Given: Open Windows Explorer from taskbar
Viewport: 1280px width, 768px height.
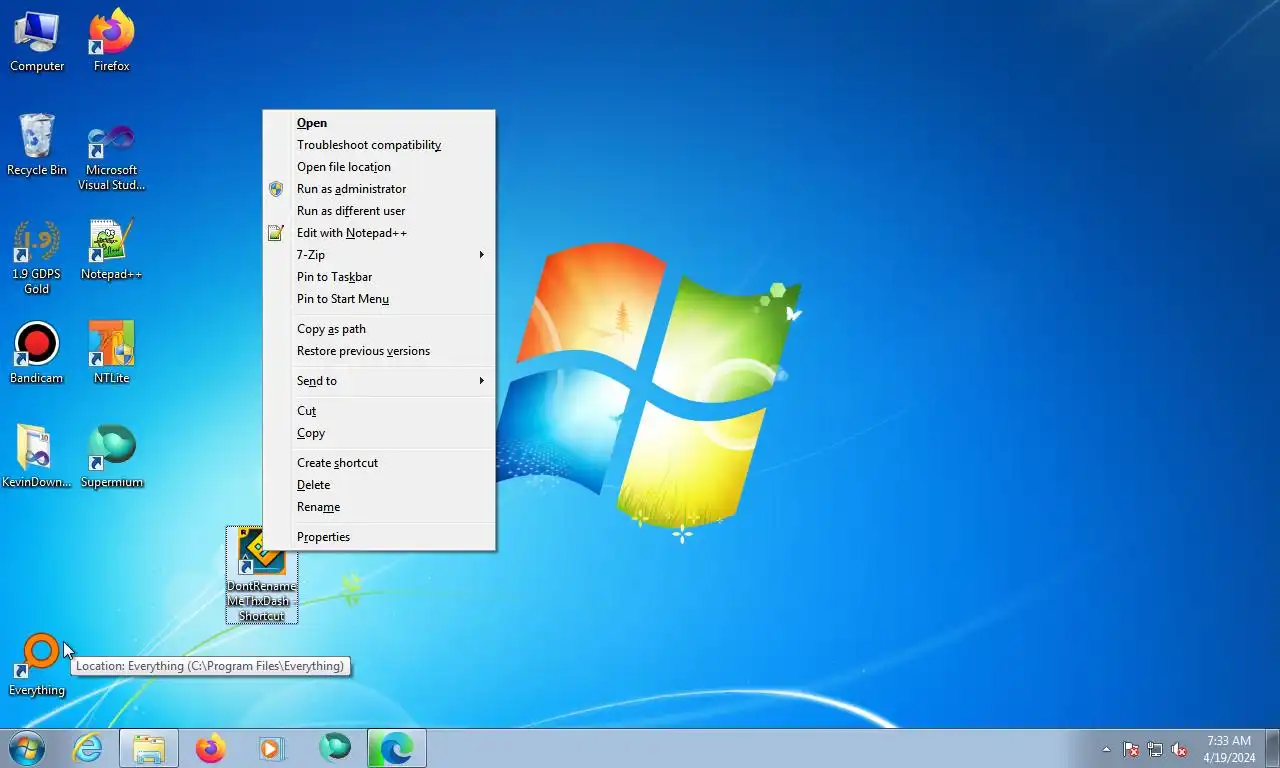Looking at the screenshot, I should tap(149, 748).
